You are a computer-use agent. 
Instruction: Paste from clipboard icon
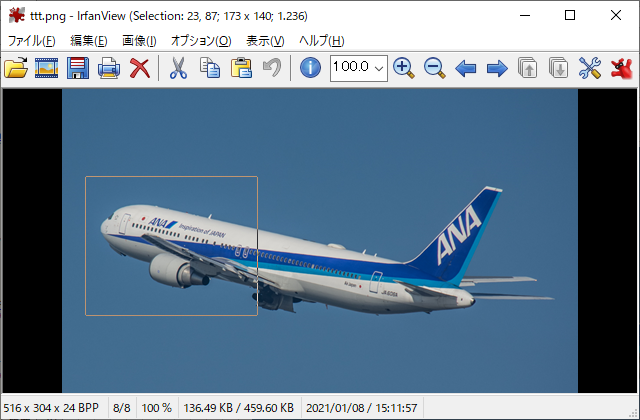[x=241, y=68]
